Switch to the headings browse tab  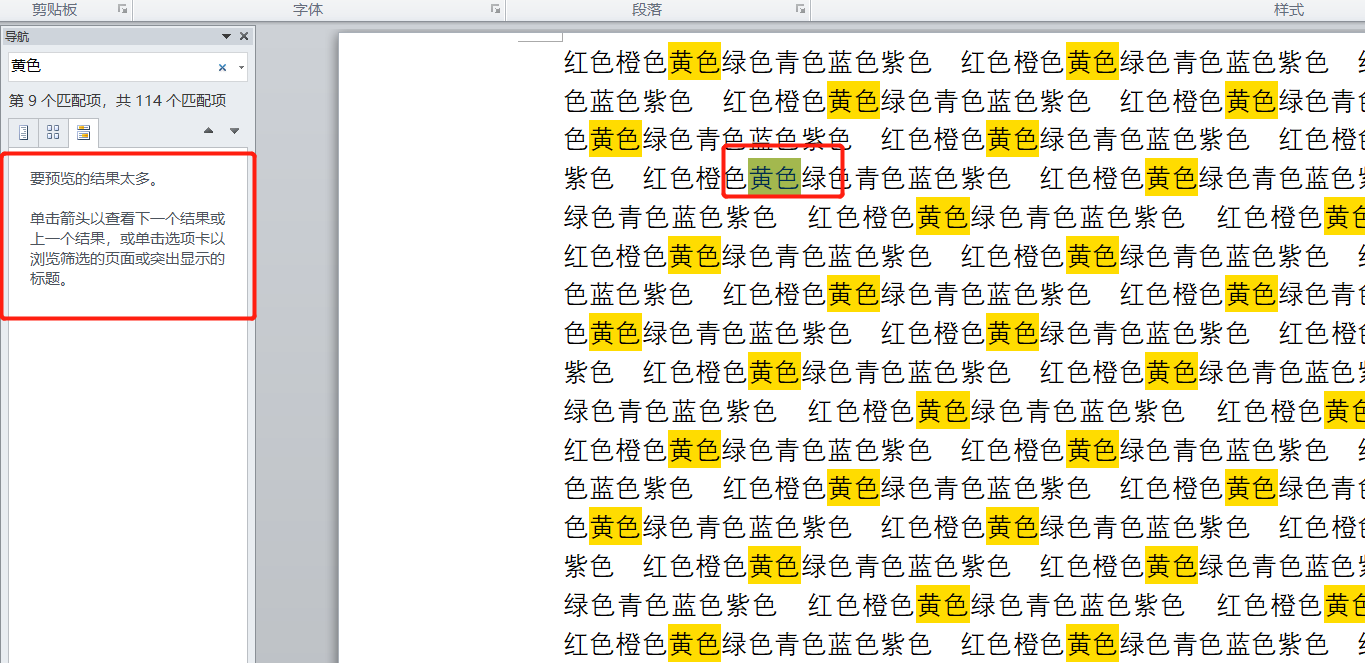point(24,132)
